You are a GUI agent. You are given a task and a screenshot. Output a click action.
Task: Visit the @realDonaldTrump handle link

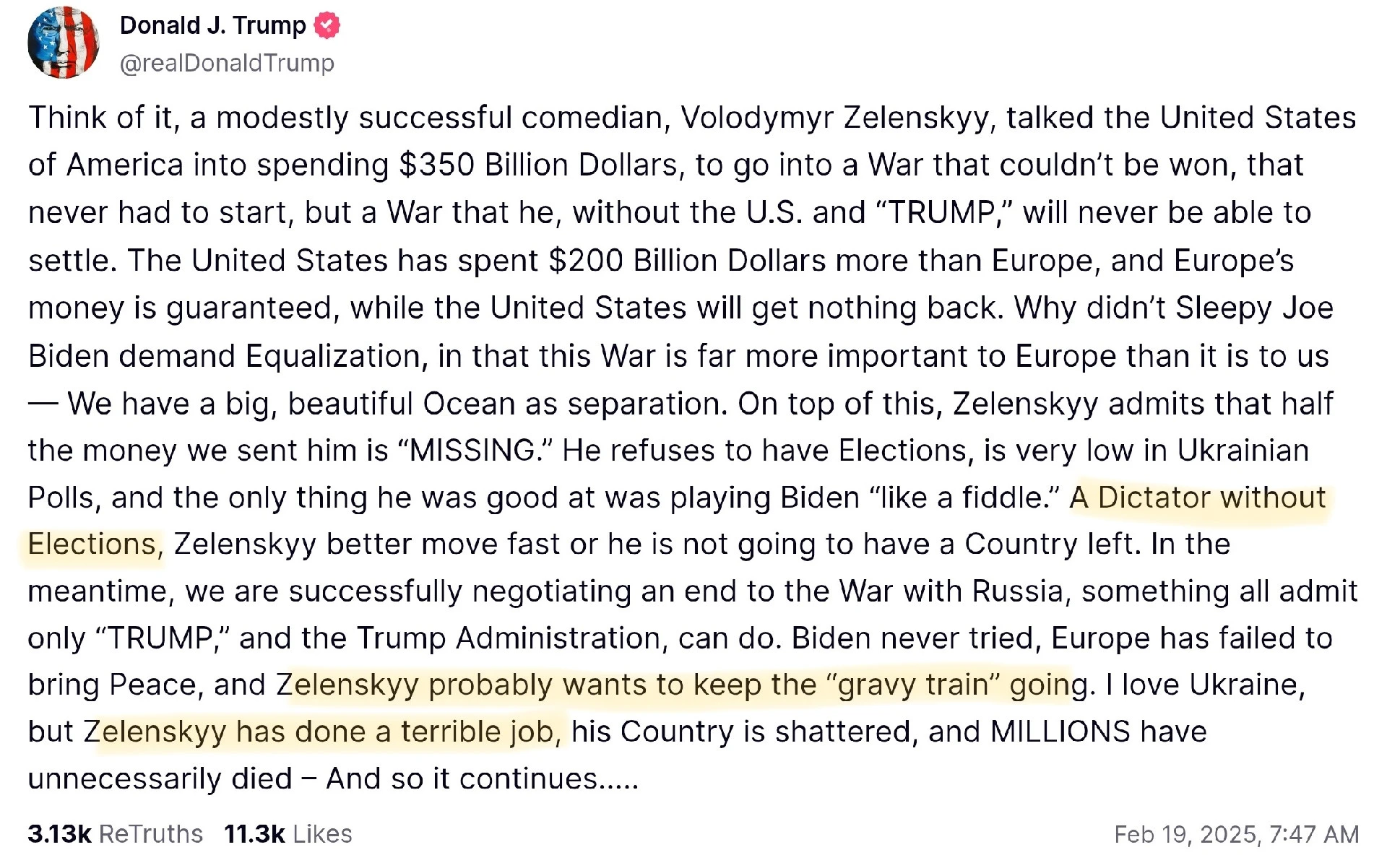pyautogui.click(x=227, y=64)
